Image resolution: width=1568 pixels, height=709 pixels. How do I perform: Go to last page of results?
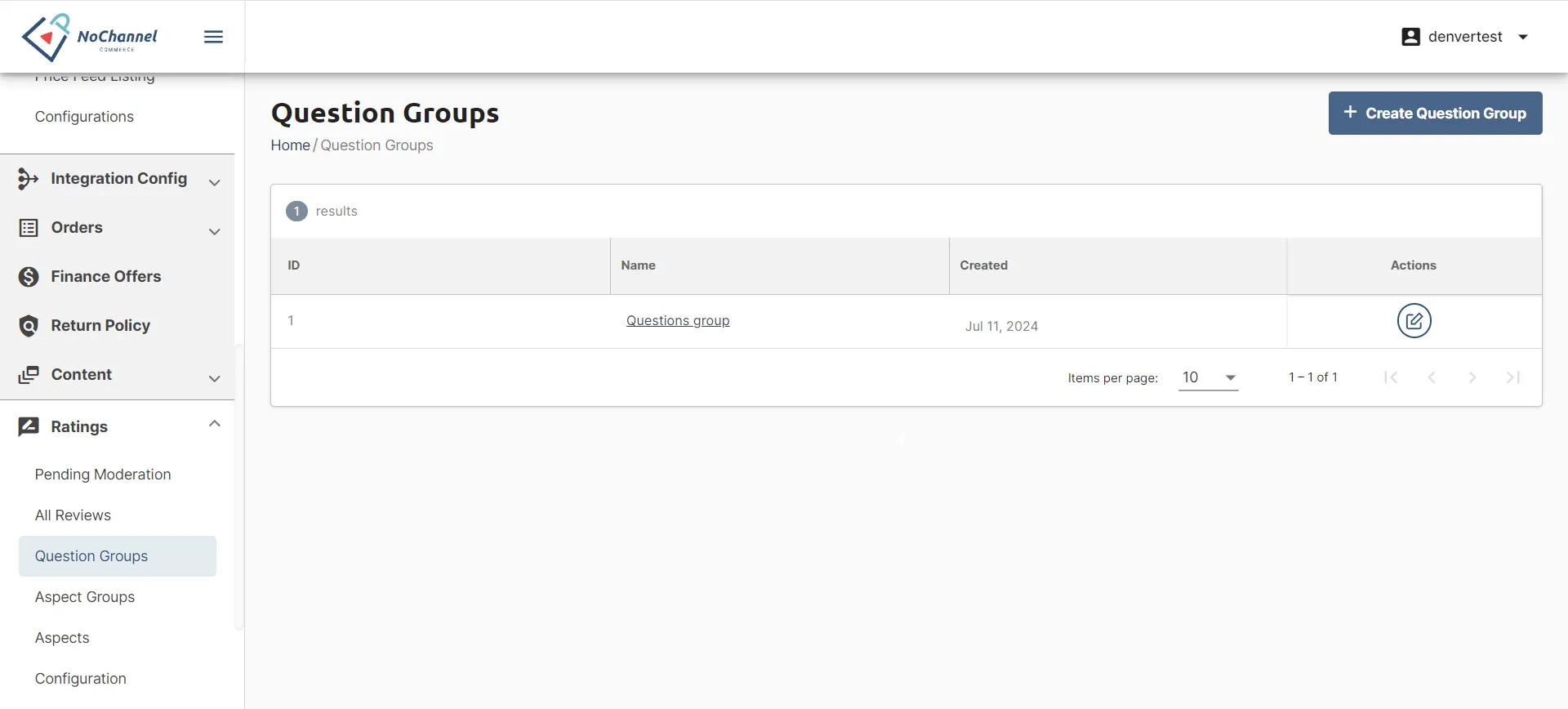click(1513, 377)
